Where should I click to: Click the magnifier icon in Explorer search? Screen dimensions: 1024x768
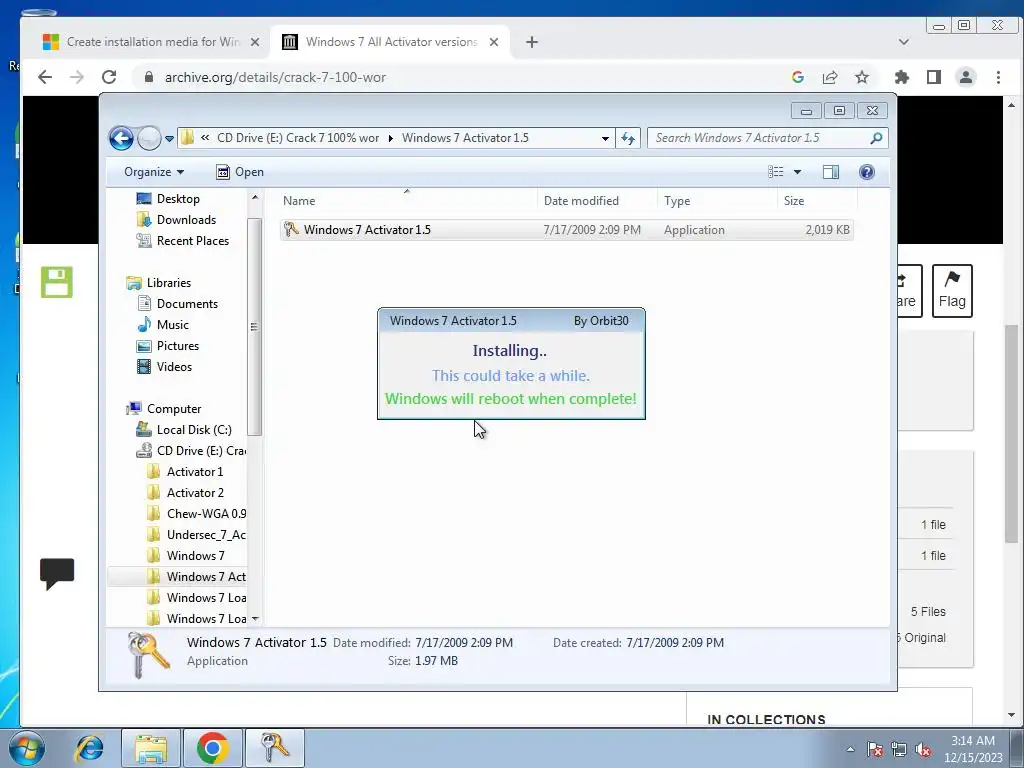[876, 138]
